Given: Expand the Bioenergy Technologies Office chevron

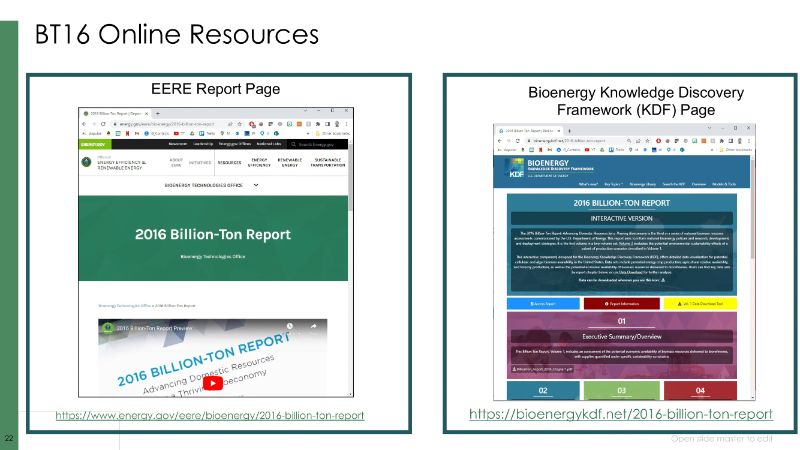Looking at the screenshot, I should [257, 185].
